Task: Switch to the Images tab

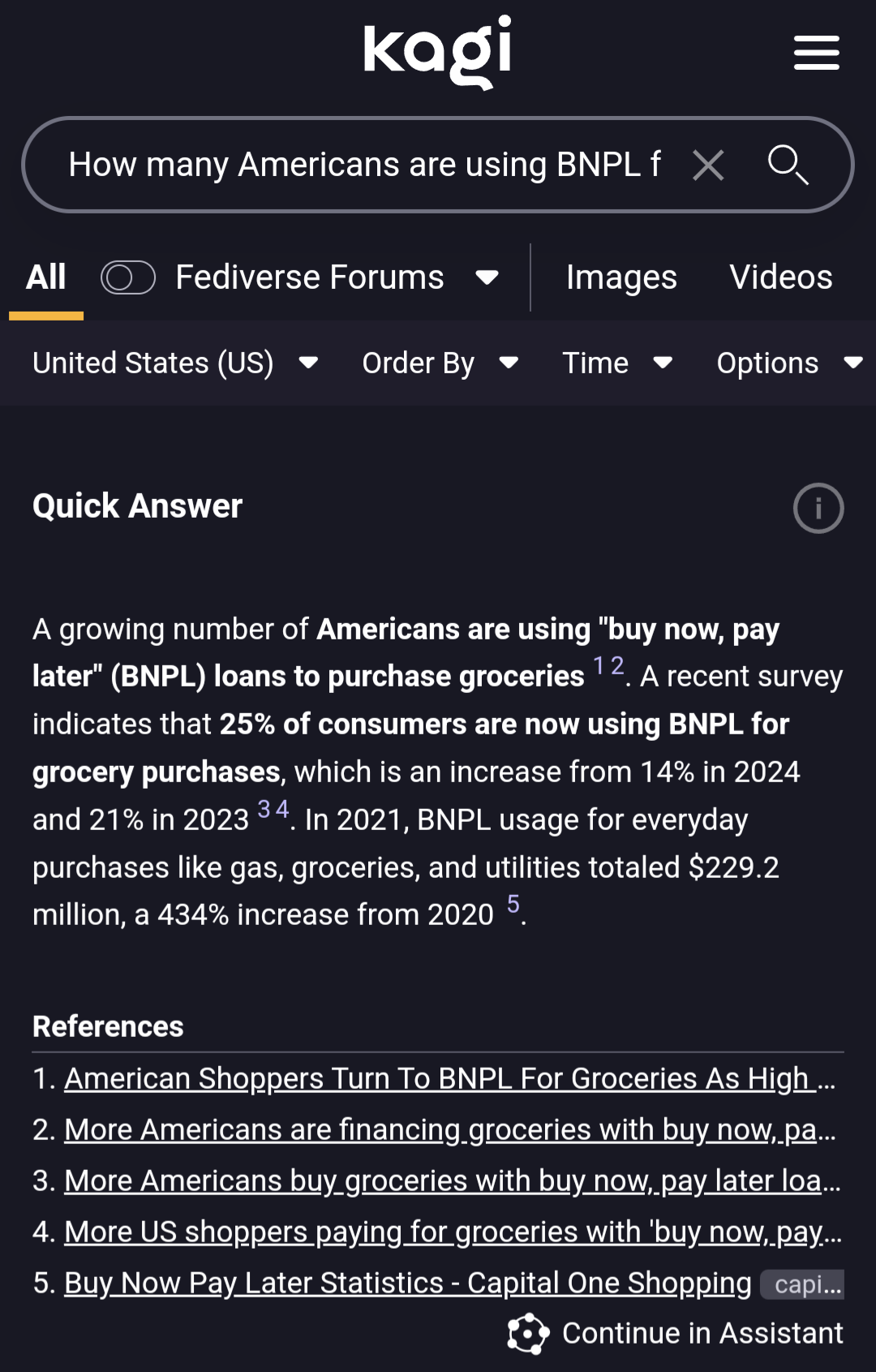Action: click(x=621, y=277)
